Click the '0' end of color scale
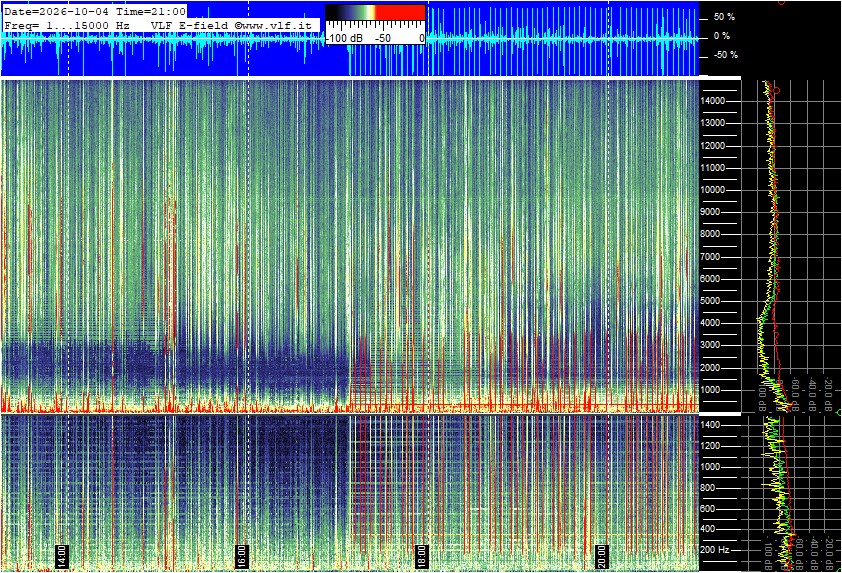Screen dimensions: 842x573 422,38
